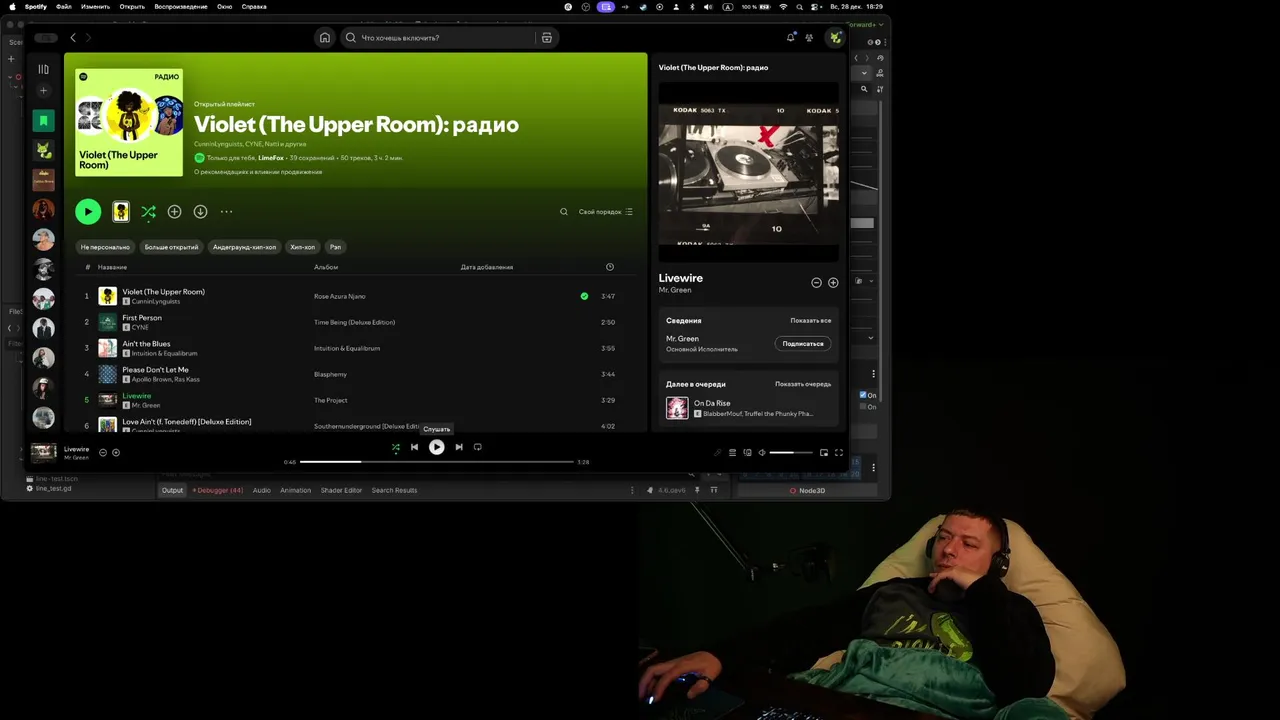Open the album 'Time Being (Deluxe Edition)'
The height and width of the screenshot is (720, 1280).
(x=354, y=322)
